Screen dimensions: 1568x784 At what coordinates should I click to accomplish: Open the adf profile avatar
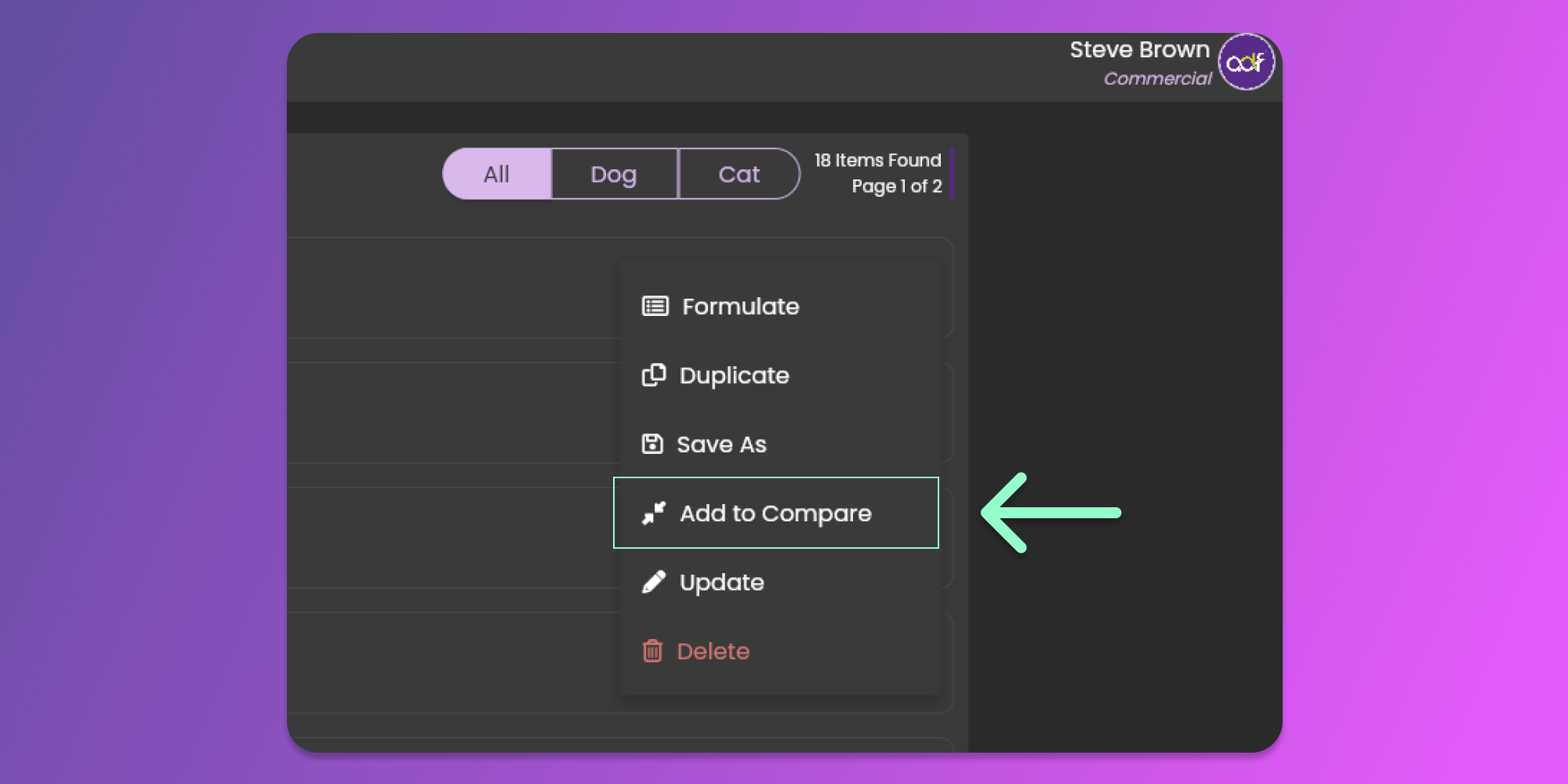1245,62
